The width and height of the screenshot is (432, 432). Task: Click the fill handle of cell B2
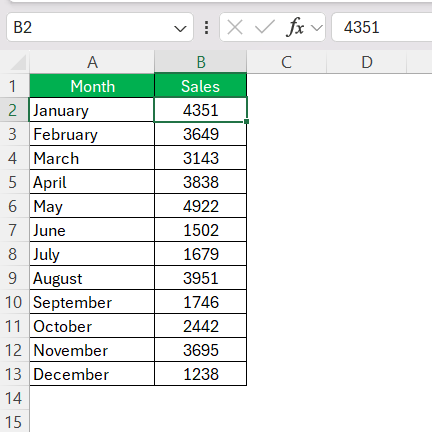[246, 122]
